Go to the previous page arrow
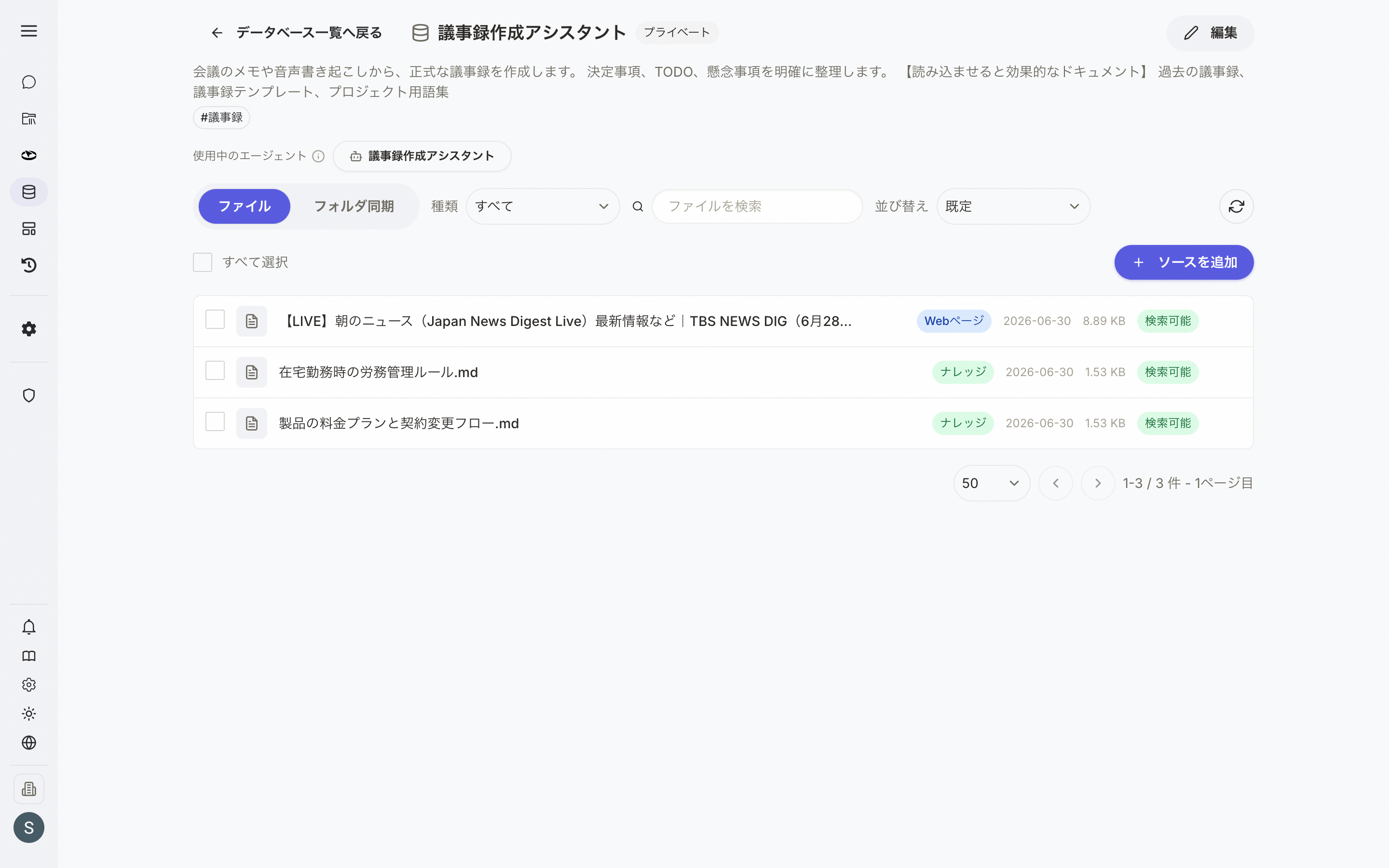The image size is (1389, 868). coord(1055,483)
